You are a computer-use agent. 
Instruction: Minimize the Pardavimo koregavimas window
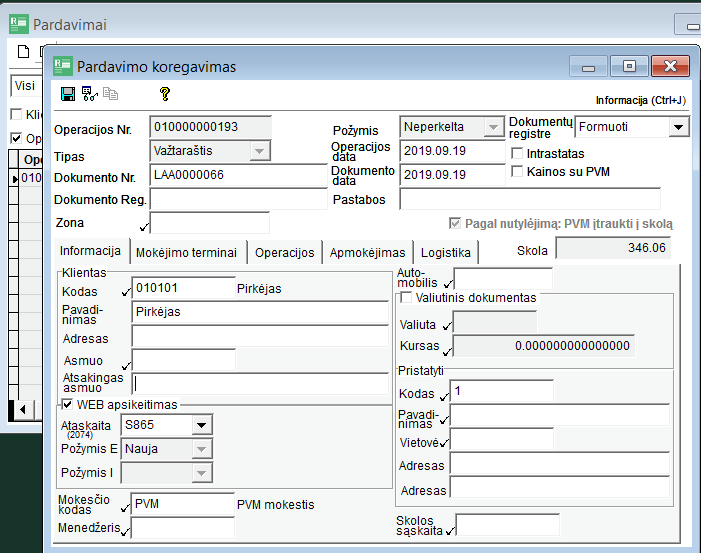[588, 66]
